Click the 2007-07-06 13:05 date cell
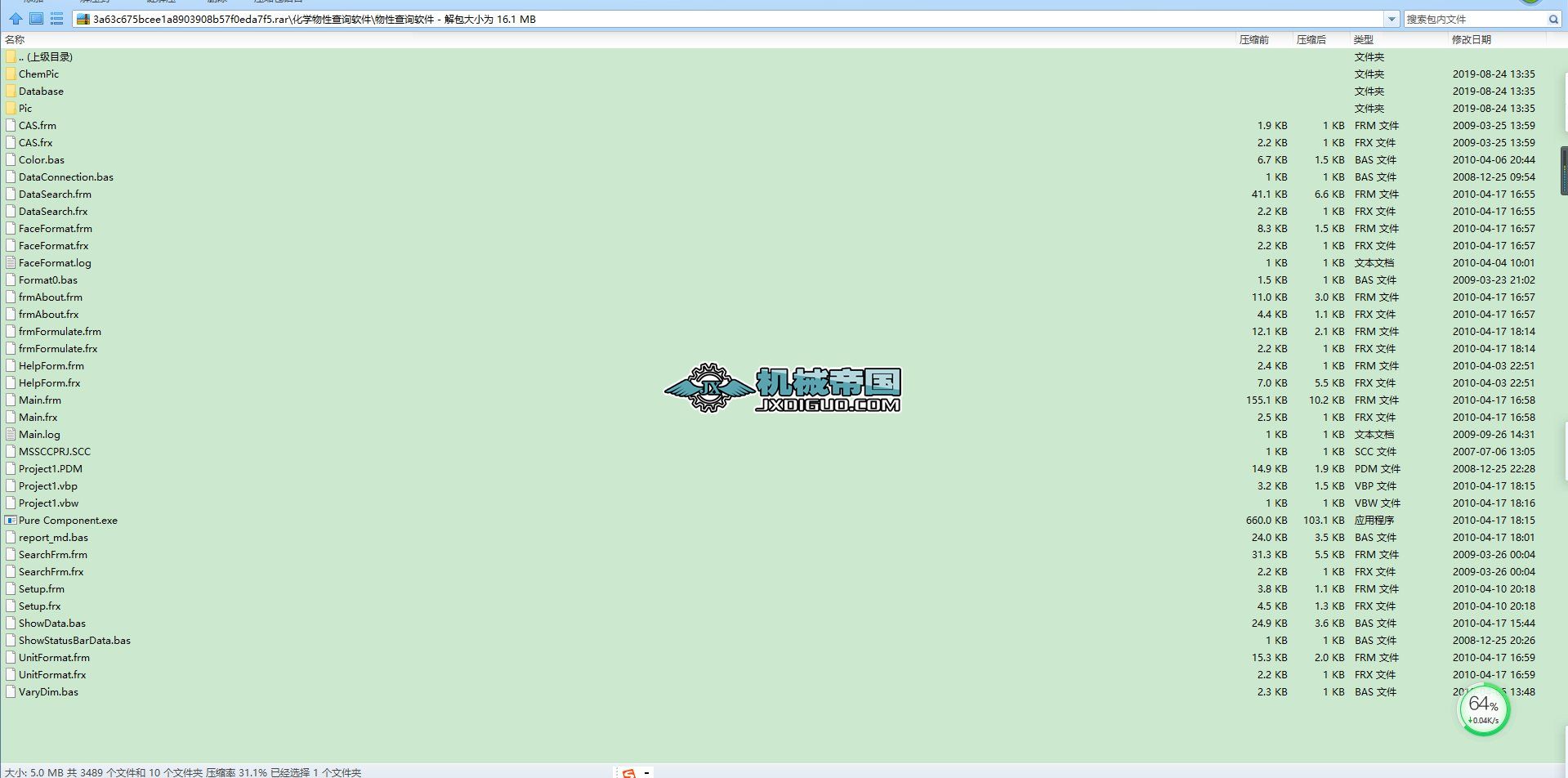Screen dimensions: 1568x778 1494,451
